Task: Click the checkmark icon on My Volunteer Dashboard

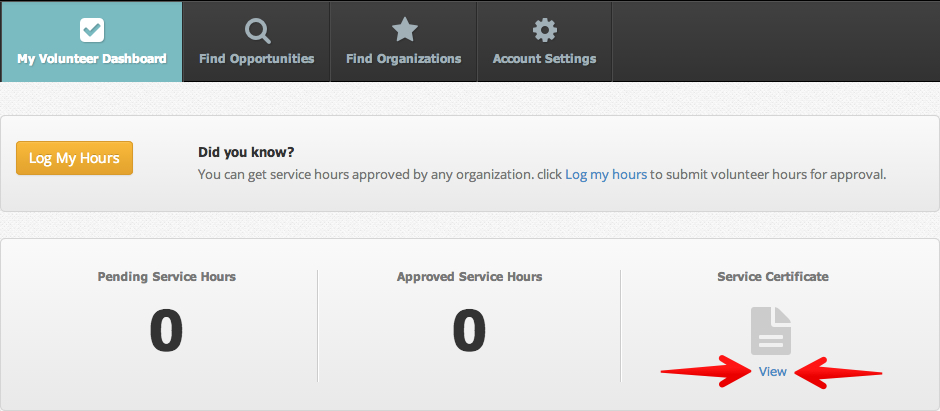Action: pos(91,29)
